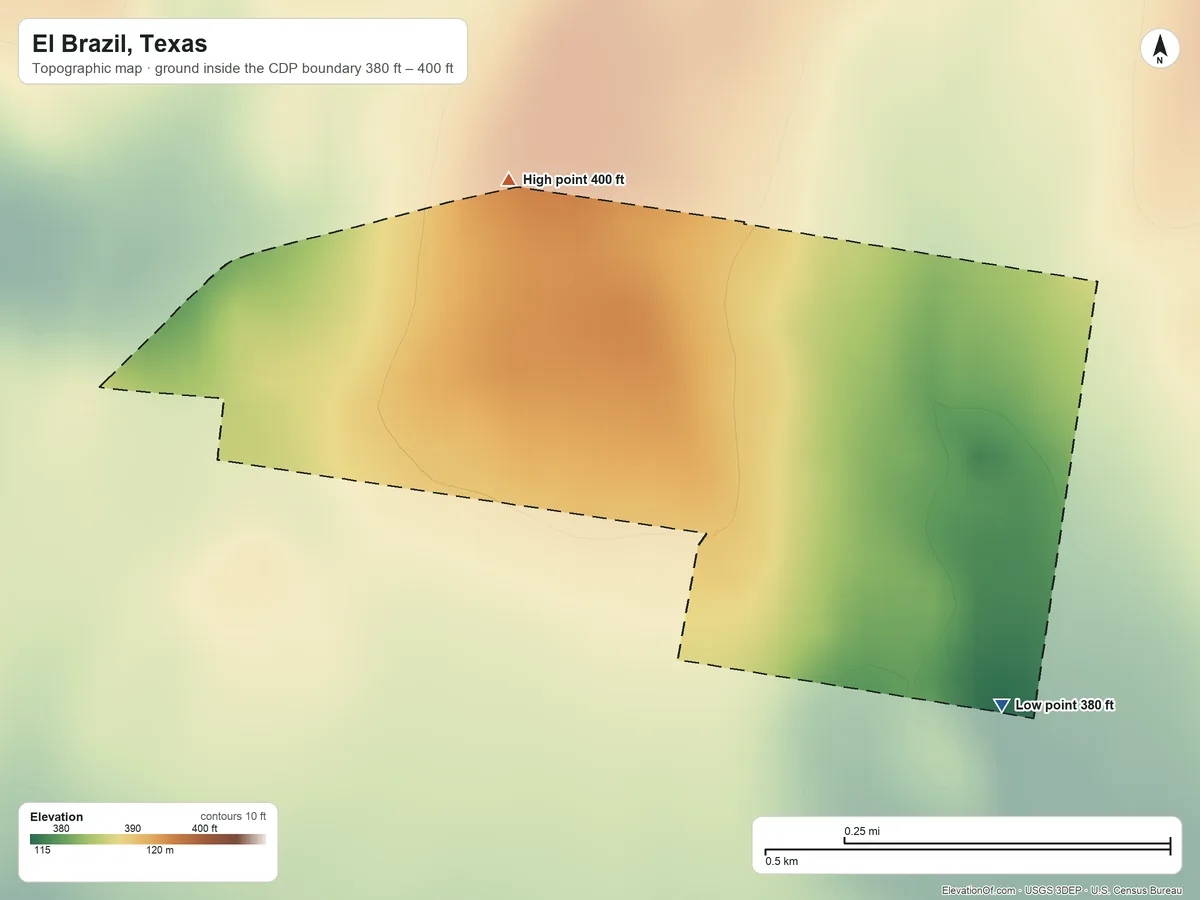Click the blue low point triangle marker

(1001, 706)
